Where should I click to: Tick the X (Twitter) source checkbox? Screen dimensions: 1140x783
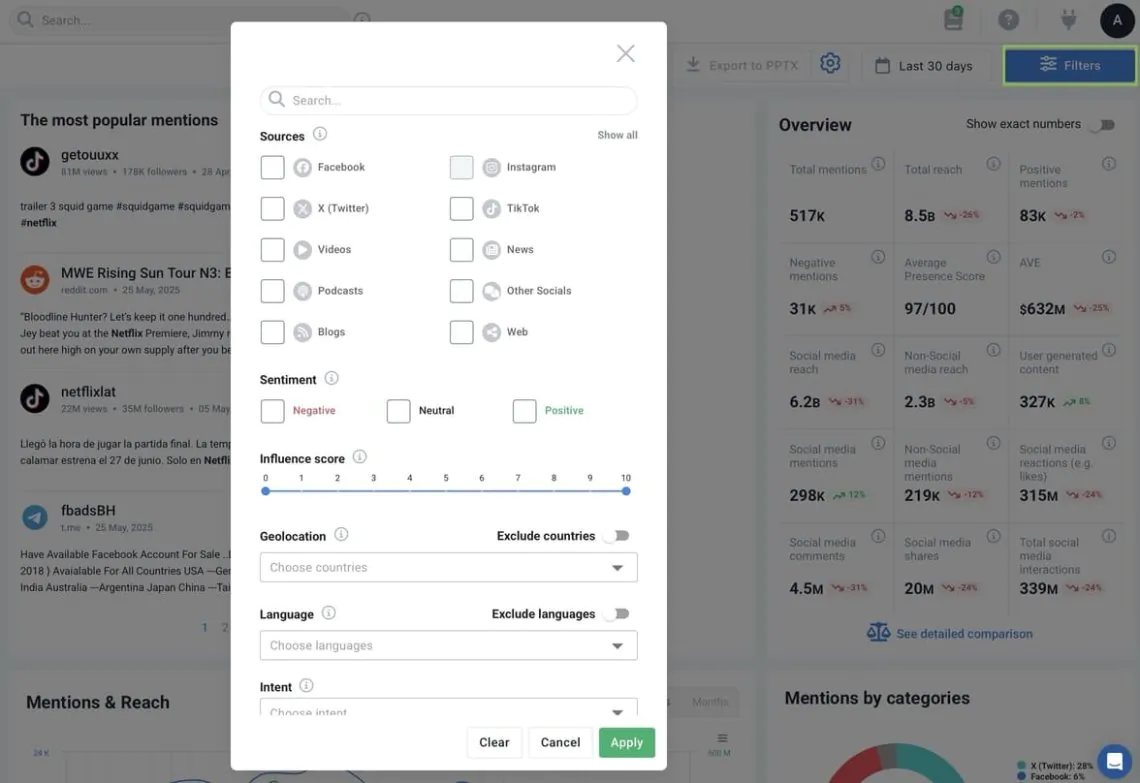click(x=273, y=209)
